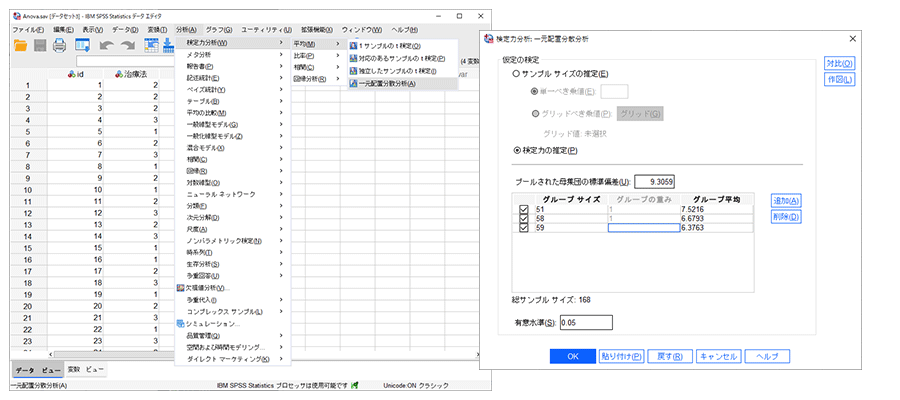The width and height of the screenshot is (900, 400).
Task: Click the グリッド button
Action: 640,114
